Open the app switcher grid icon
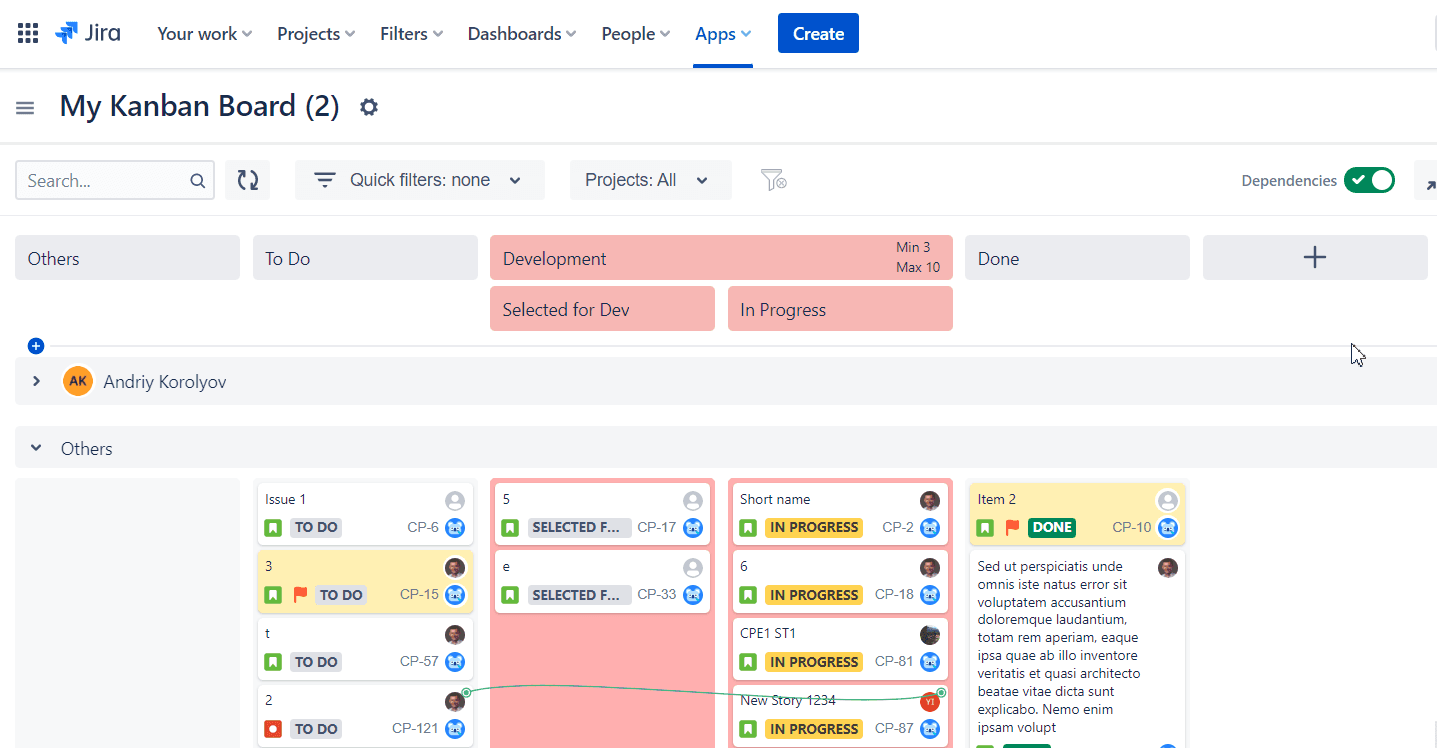The image size is (1437, 748). point(28,33)
